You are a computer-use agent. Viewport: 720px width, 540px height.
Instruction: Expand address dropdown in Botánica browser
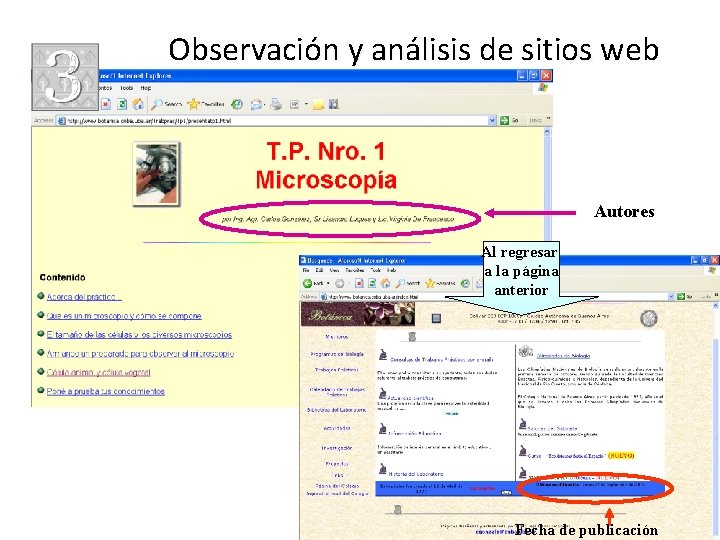pyautogui.click(x=673, y=297)
